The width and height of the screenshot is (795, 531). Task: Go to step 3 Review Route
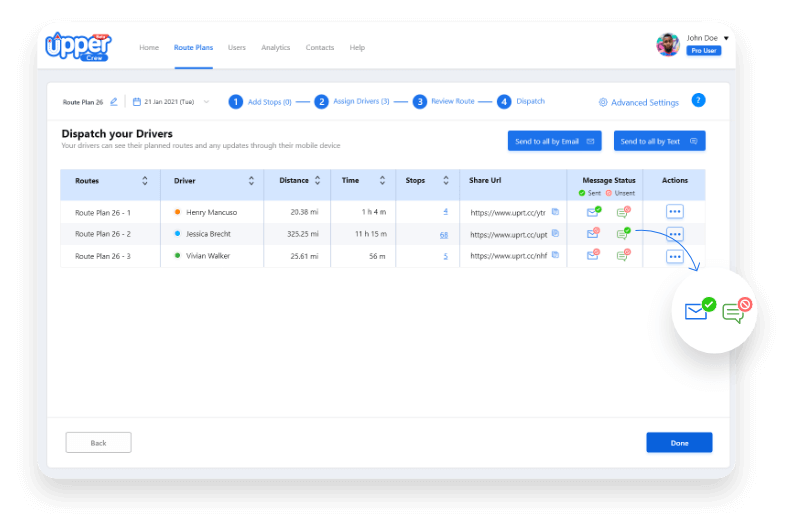click(444, 101)
